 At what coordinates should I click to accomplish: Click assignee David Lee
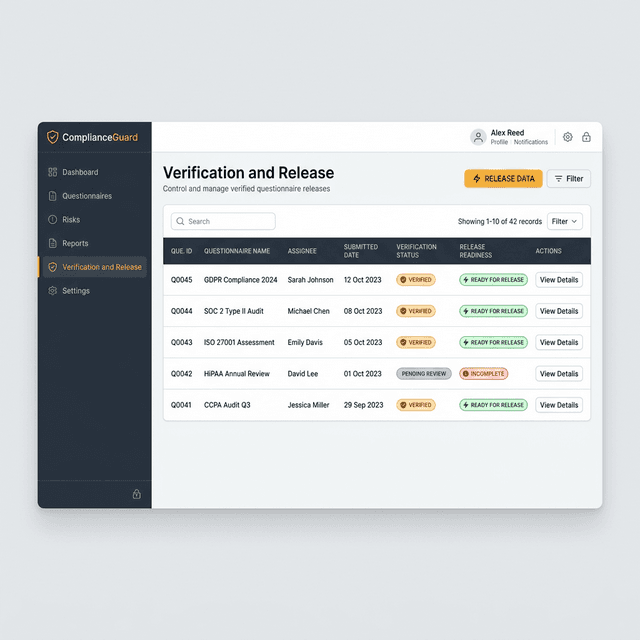coord(302,374)
